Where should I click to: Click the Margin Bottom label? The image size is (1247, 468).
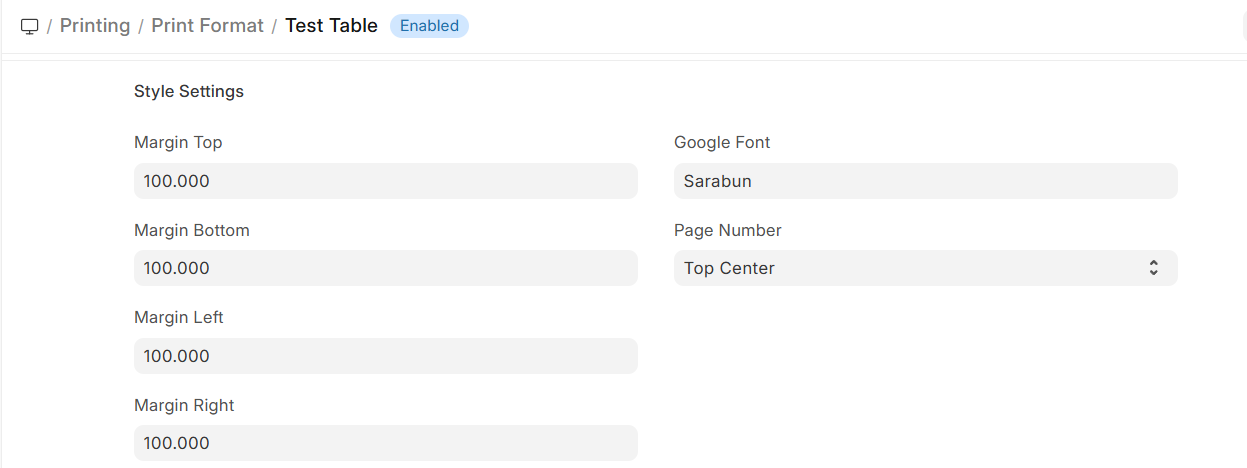pos(192,230)
